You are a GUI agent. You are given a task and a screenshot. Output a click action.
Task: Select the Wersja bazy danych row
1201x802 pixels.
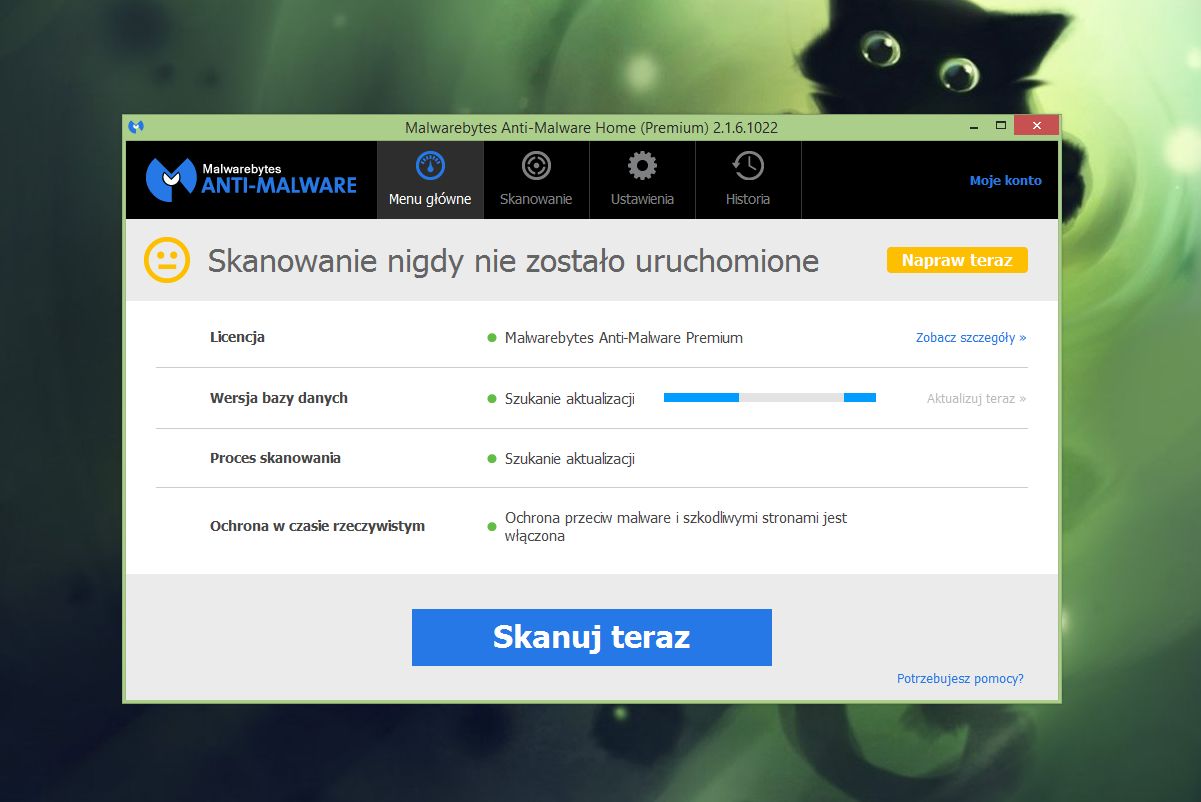(x=278, y=397)
